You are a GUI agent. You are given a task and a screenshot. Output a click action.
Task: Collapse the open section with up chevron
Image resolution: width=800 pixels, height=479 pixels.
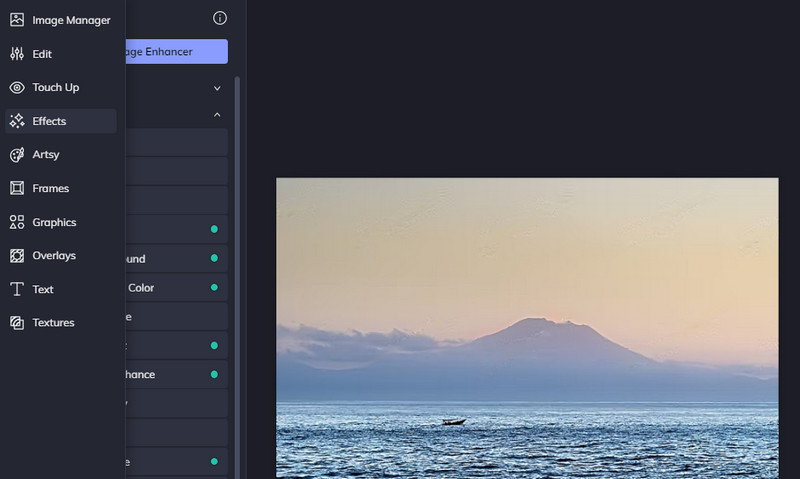click(x=217, y=115)
